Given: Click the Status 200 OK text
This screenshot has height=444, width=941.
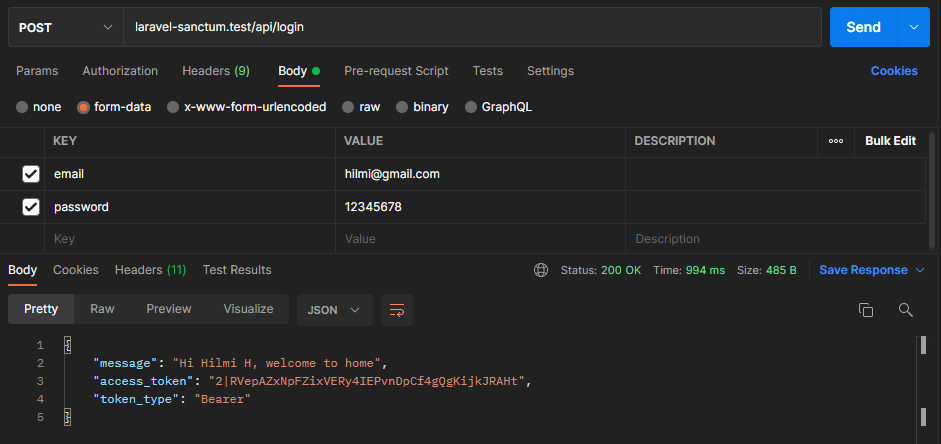Looking at the screenshot, I should tap(601, 270).
